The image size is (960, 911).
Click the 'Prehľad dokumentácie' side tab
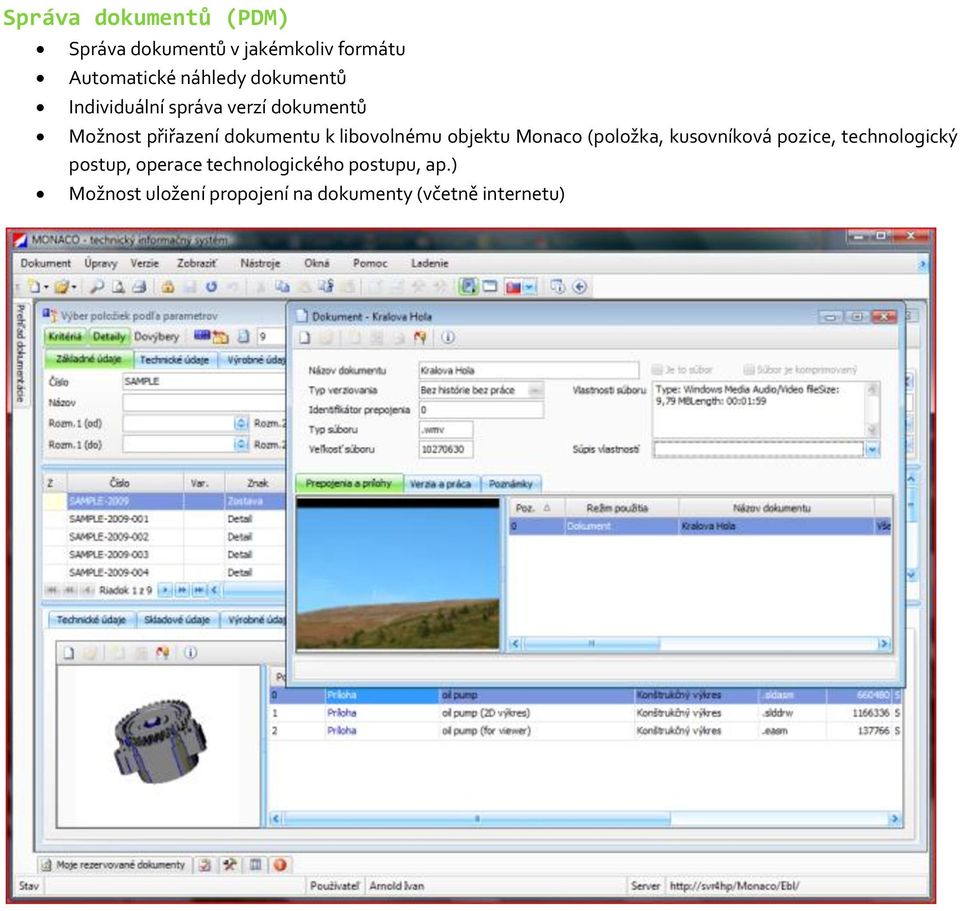tap(20, 353)
